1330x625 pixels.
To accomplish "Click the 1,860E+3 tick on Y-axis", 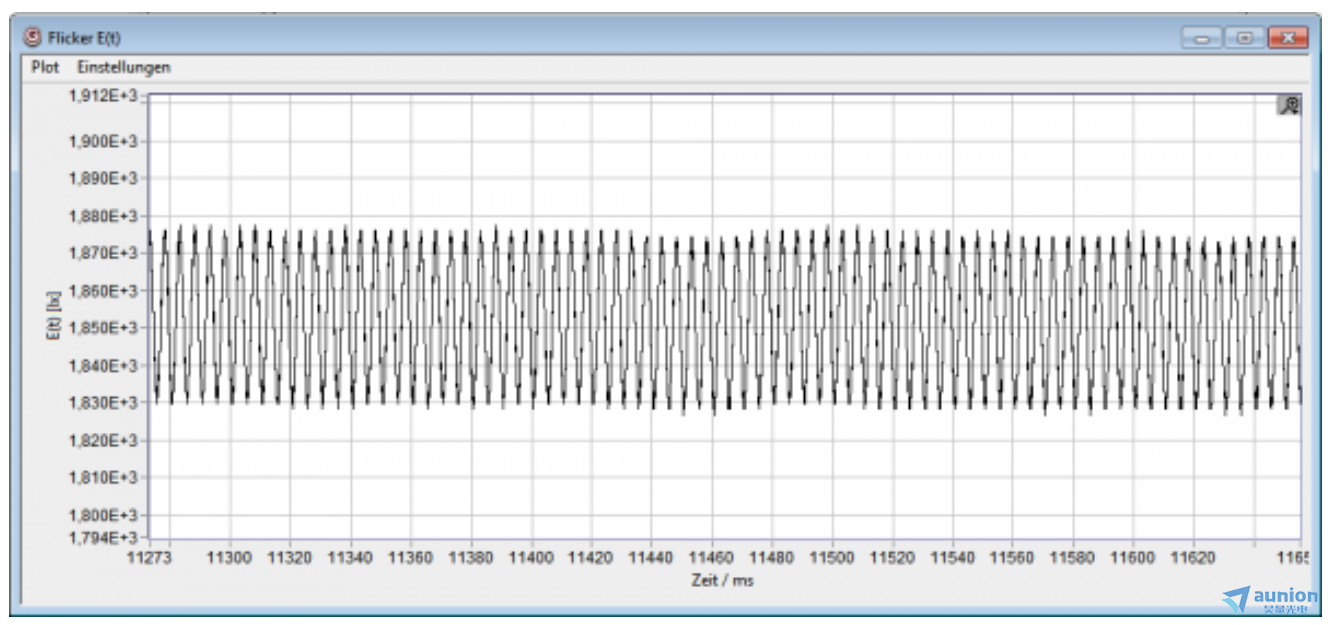I will coord(103,291).
